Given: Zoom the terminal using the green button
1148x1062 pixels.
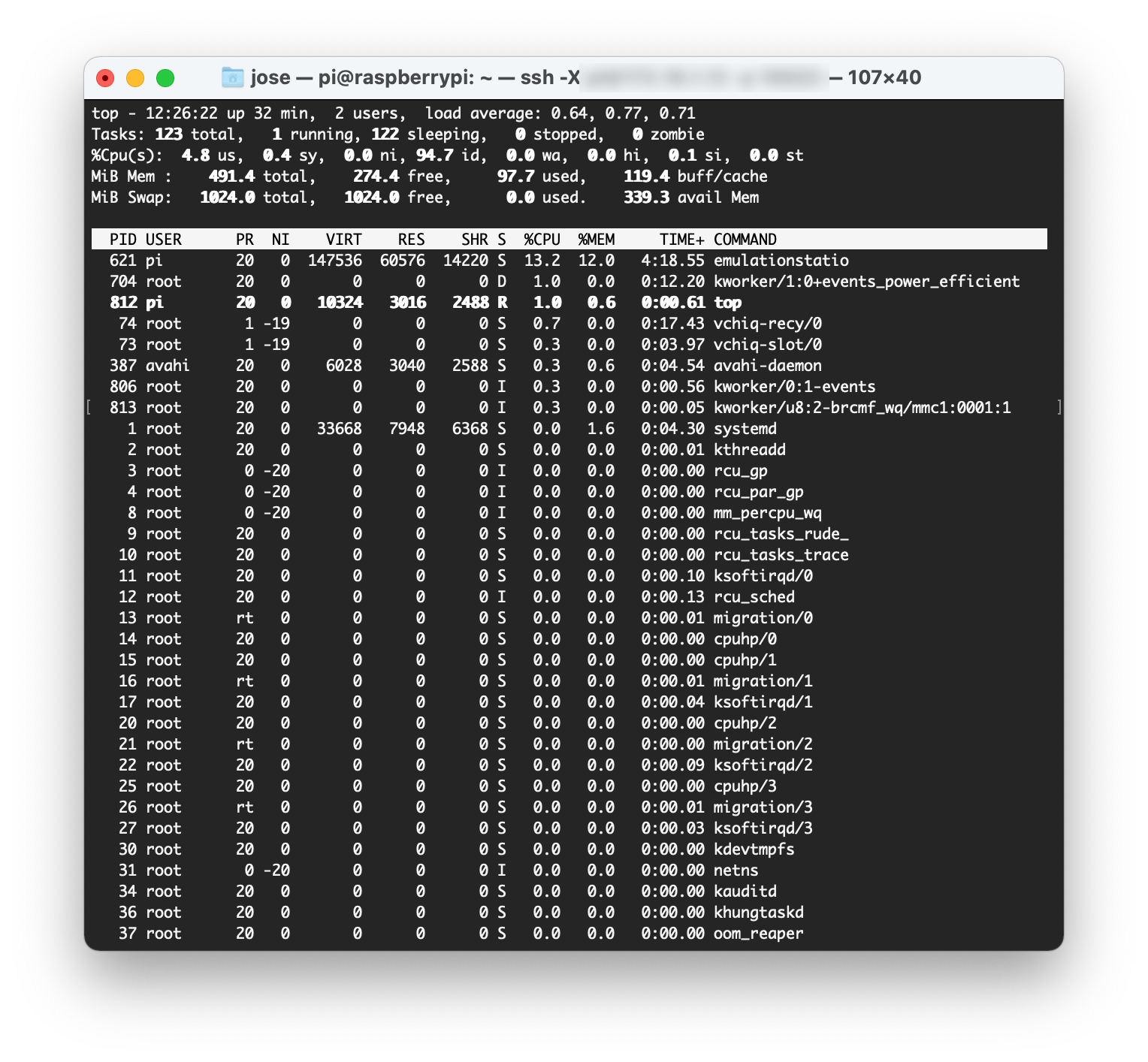Looking at the screenshot, I should pos(165,77).
